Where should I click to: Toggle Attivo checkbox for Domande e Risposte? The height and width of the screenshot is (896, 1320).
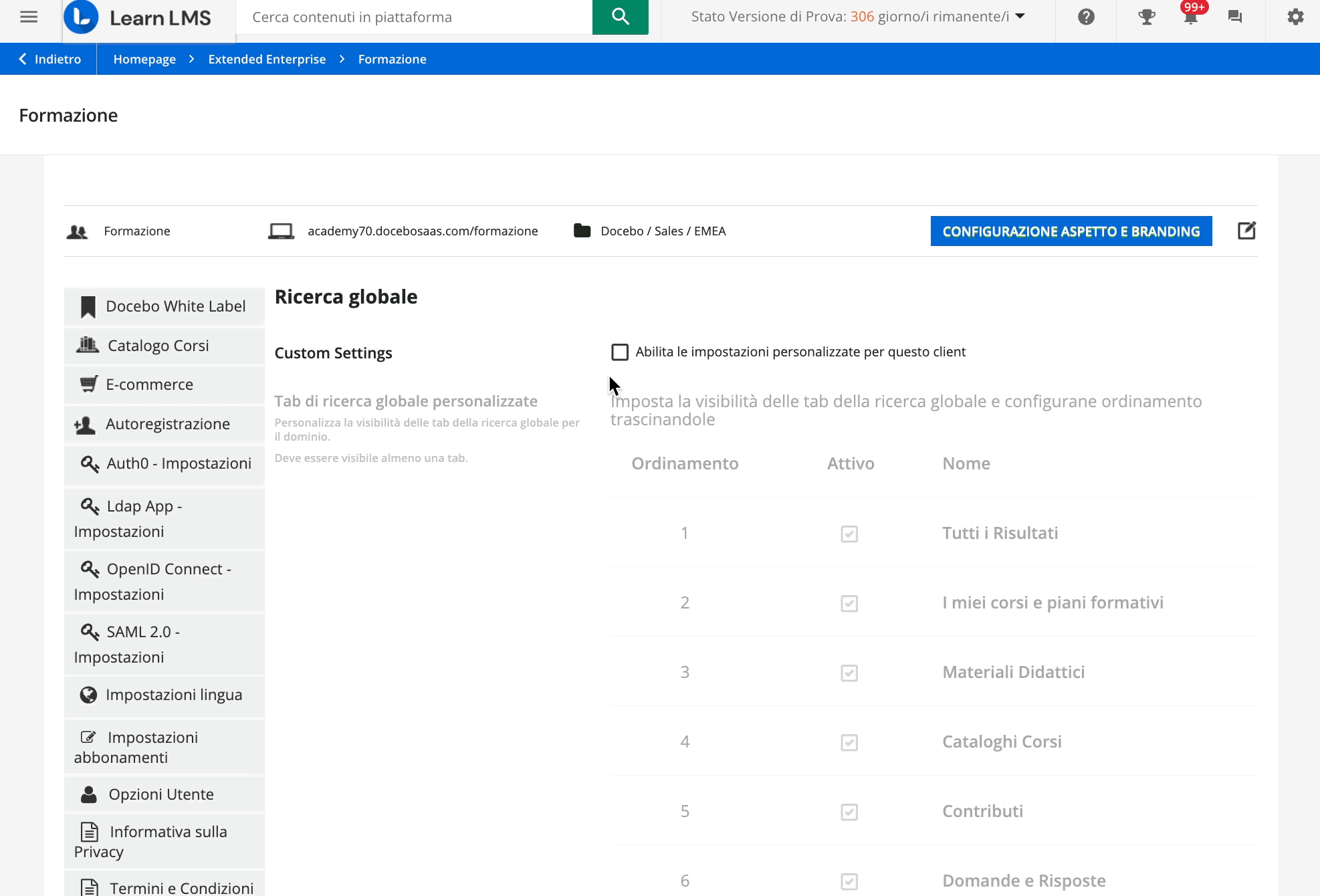849,881
